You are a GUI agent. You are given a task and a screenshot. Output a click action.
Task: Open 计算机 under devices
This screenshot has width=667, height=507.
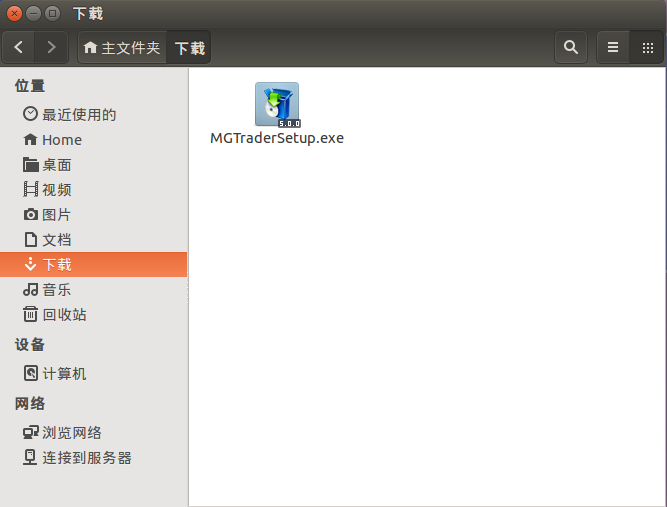pos(64,374)
